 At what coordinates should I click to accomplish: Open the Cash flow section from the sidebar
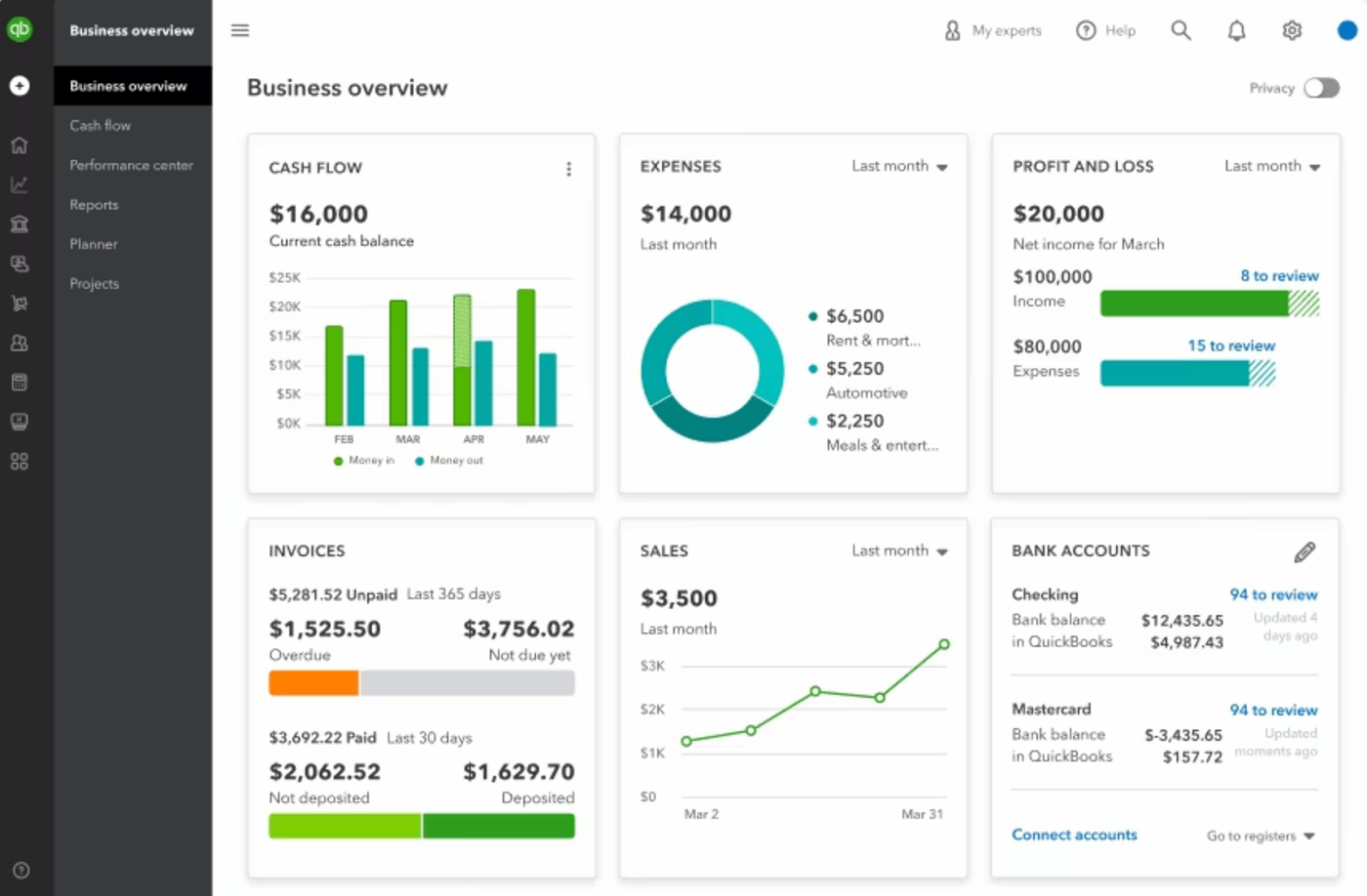100,125
